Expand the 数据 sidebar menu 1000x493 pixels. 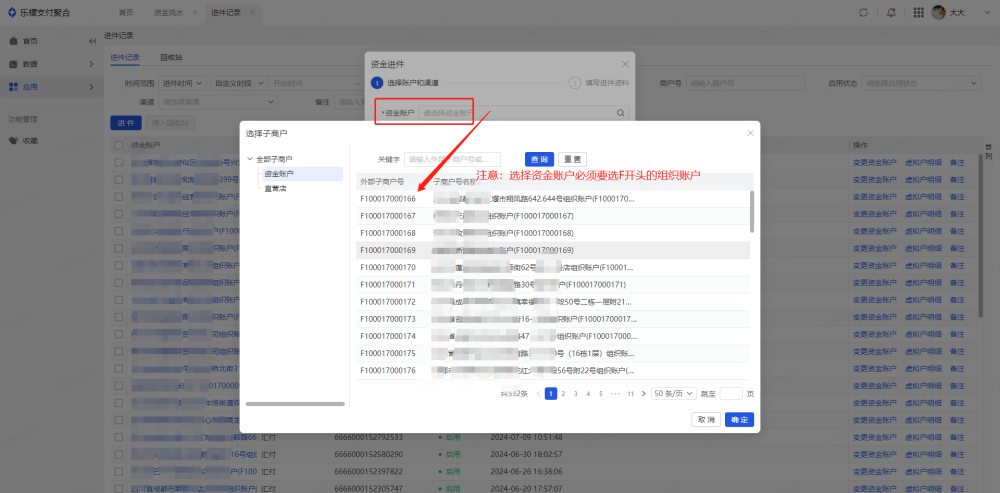90,64
